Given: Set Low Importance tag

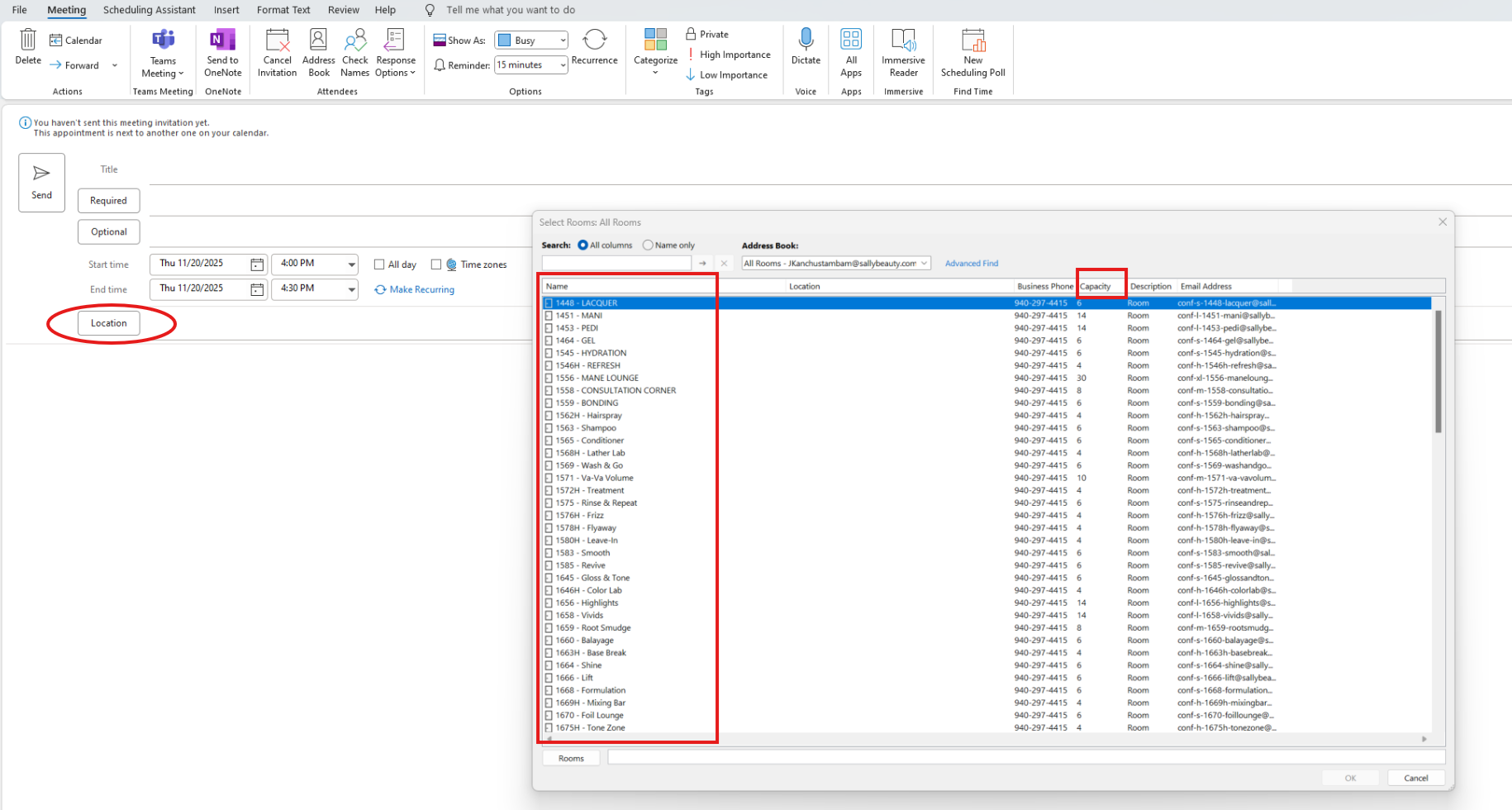Looking at the screenshot, I should [726, 75].
